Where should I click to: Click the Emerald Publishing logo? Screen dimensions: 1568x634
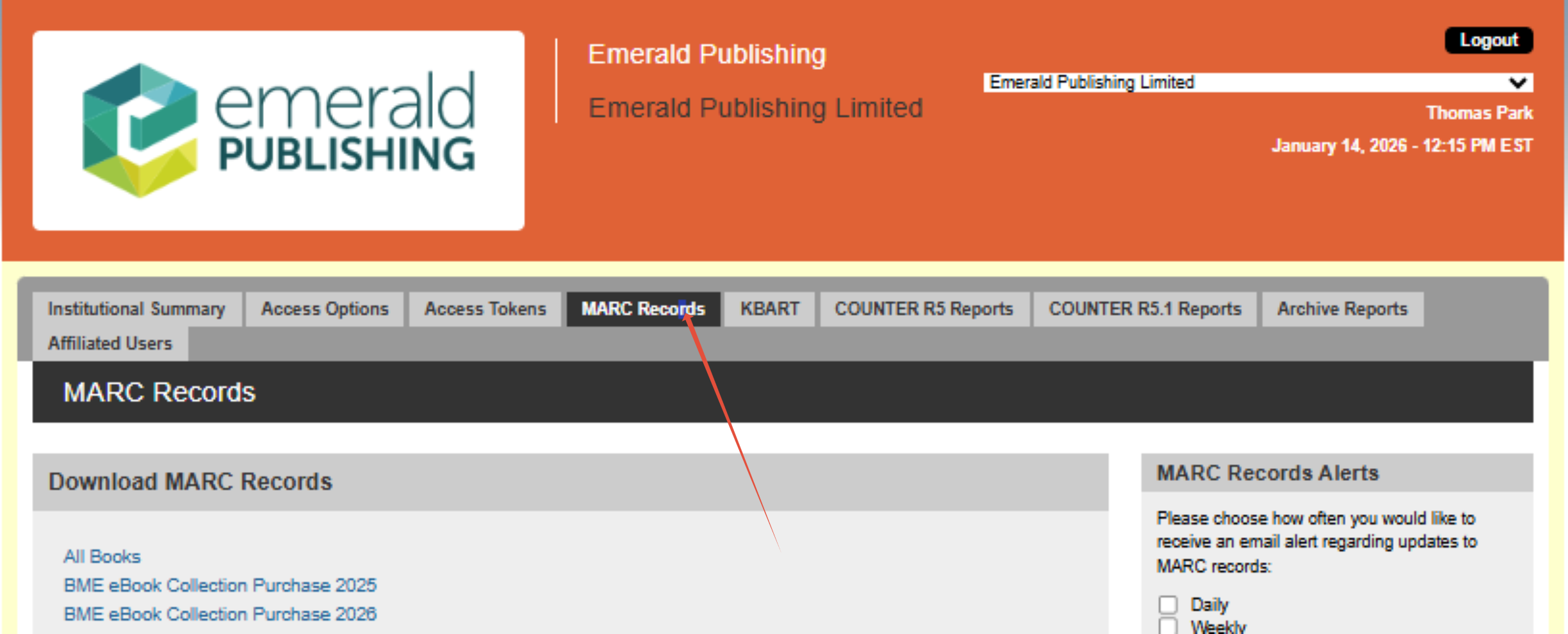[x=279, y=130]
